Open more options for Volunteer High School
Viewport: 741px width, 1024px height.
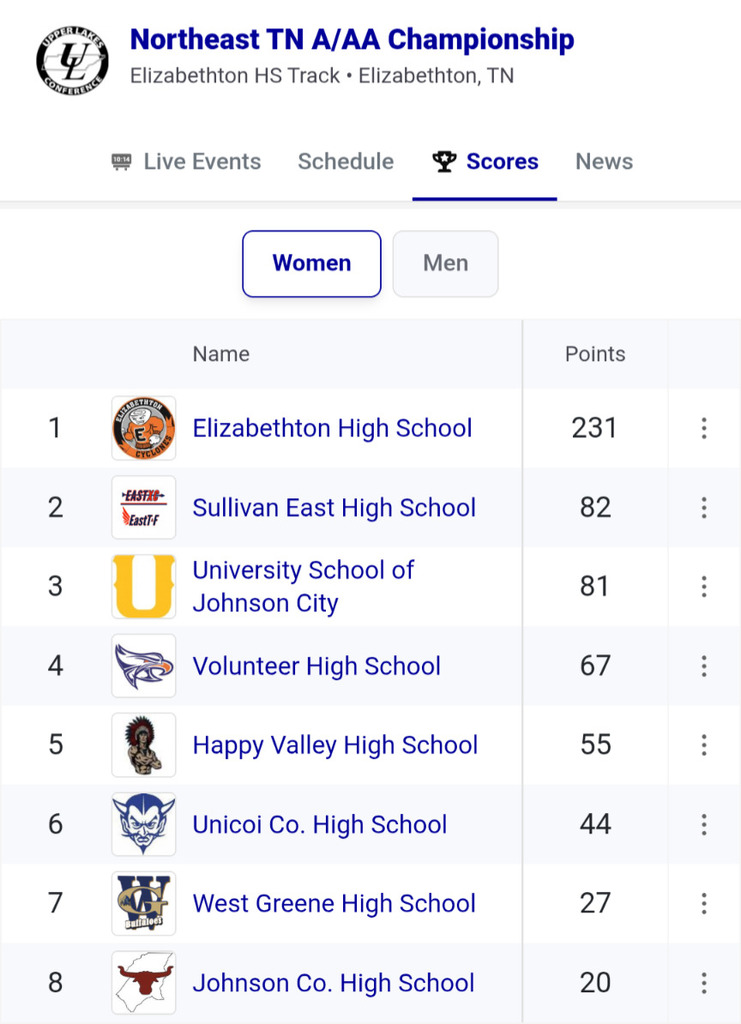[x=704, y=666]
